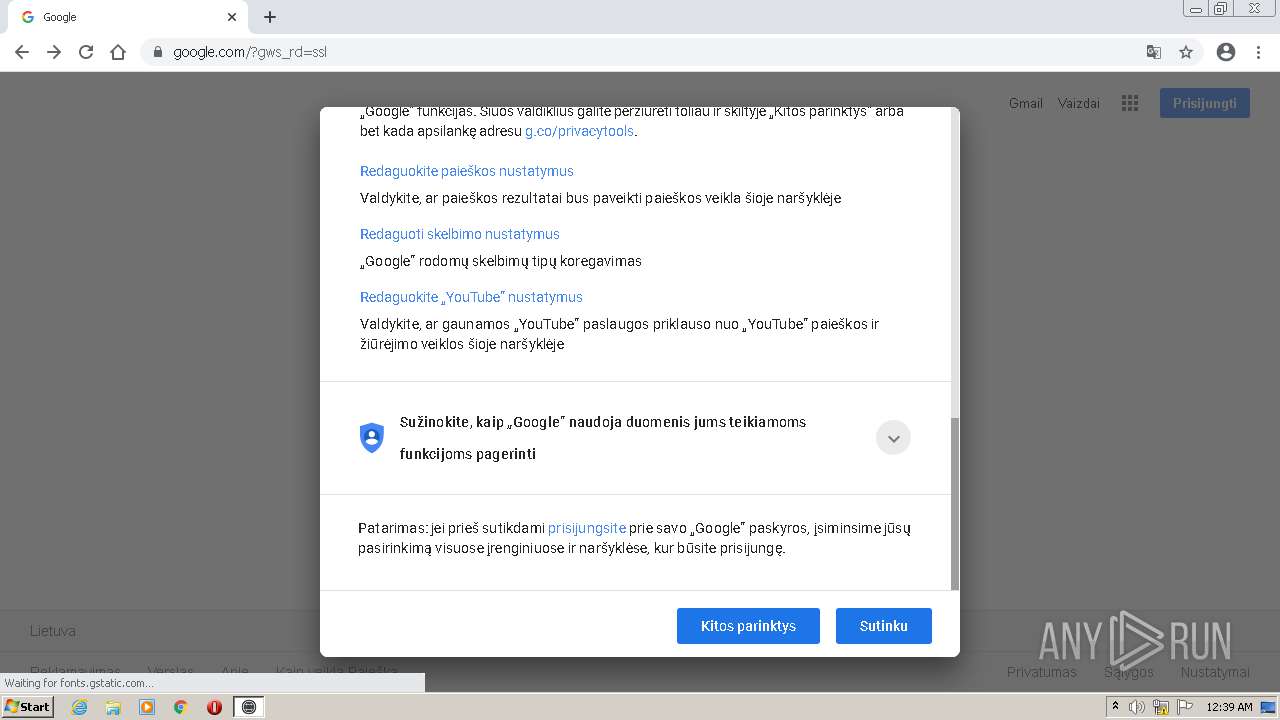Click the consent dialog scrollbar thumb
Image resolution: width=1280 pixels, height=720 pixels.
pyautogui.click(x=954, y=504)
